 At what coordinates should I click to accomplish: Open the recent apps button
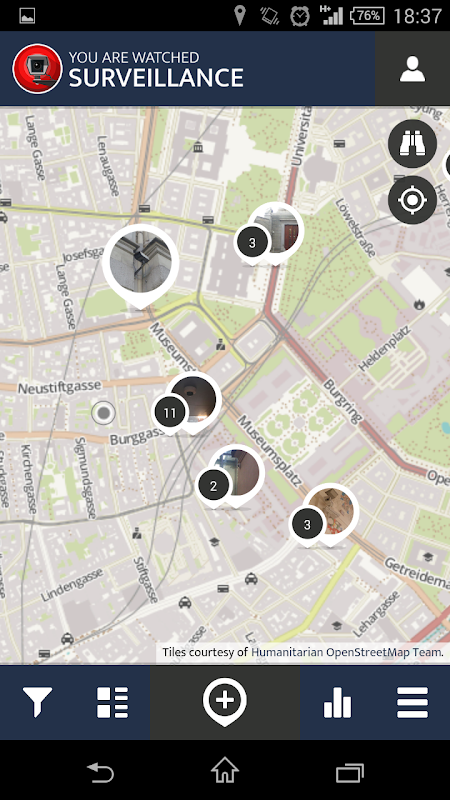tap(350, 771)
